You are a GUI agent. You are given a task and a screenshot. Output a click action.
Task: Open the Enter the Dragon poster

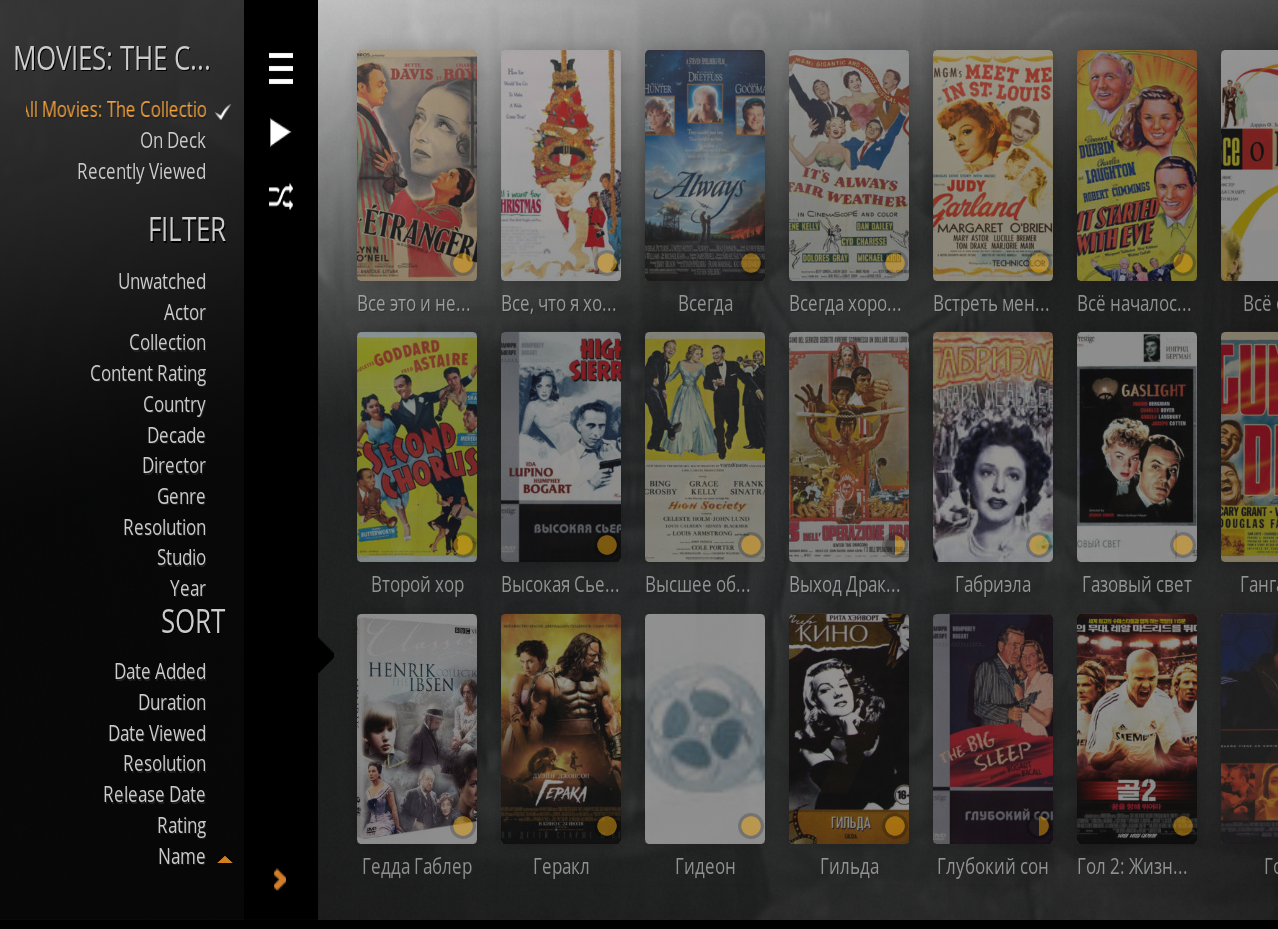[849, 447]
